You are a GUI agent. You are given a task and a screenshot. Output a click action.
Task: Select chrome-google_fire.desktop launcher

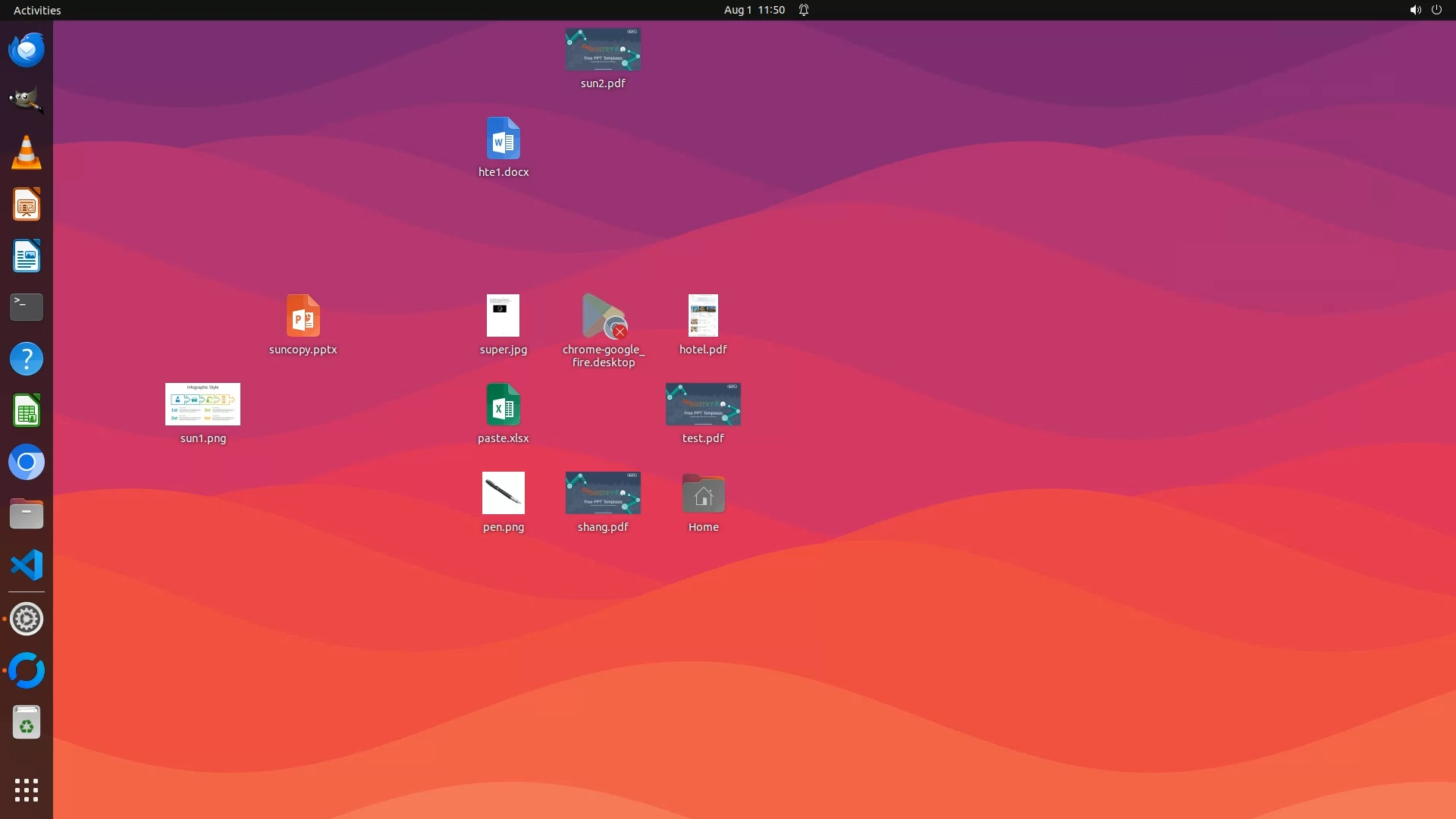(603, 316)
